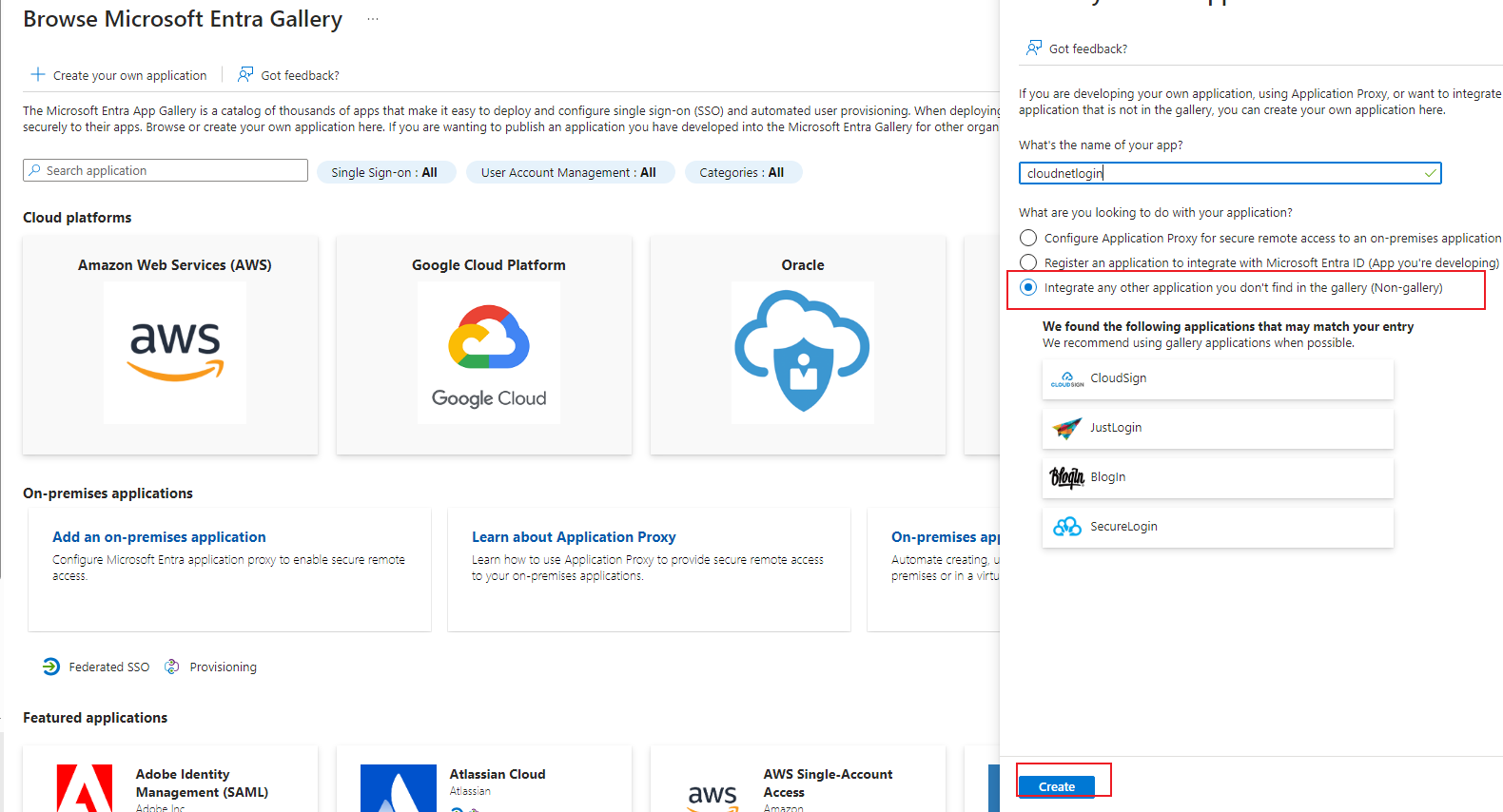Choose the JustLogin suggested application
The height and width of the screenshot is (812, 1503).
pos(1218,429)
